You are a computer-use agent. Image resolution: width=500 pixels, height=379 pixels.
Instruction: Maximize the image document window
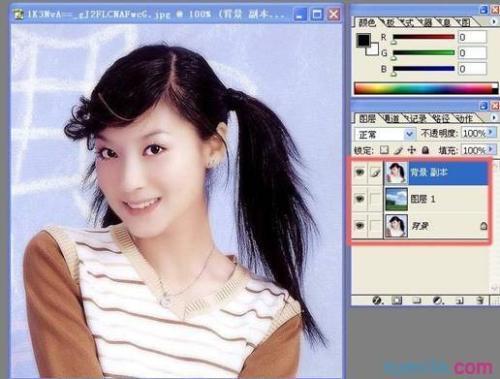317,15
